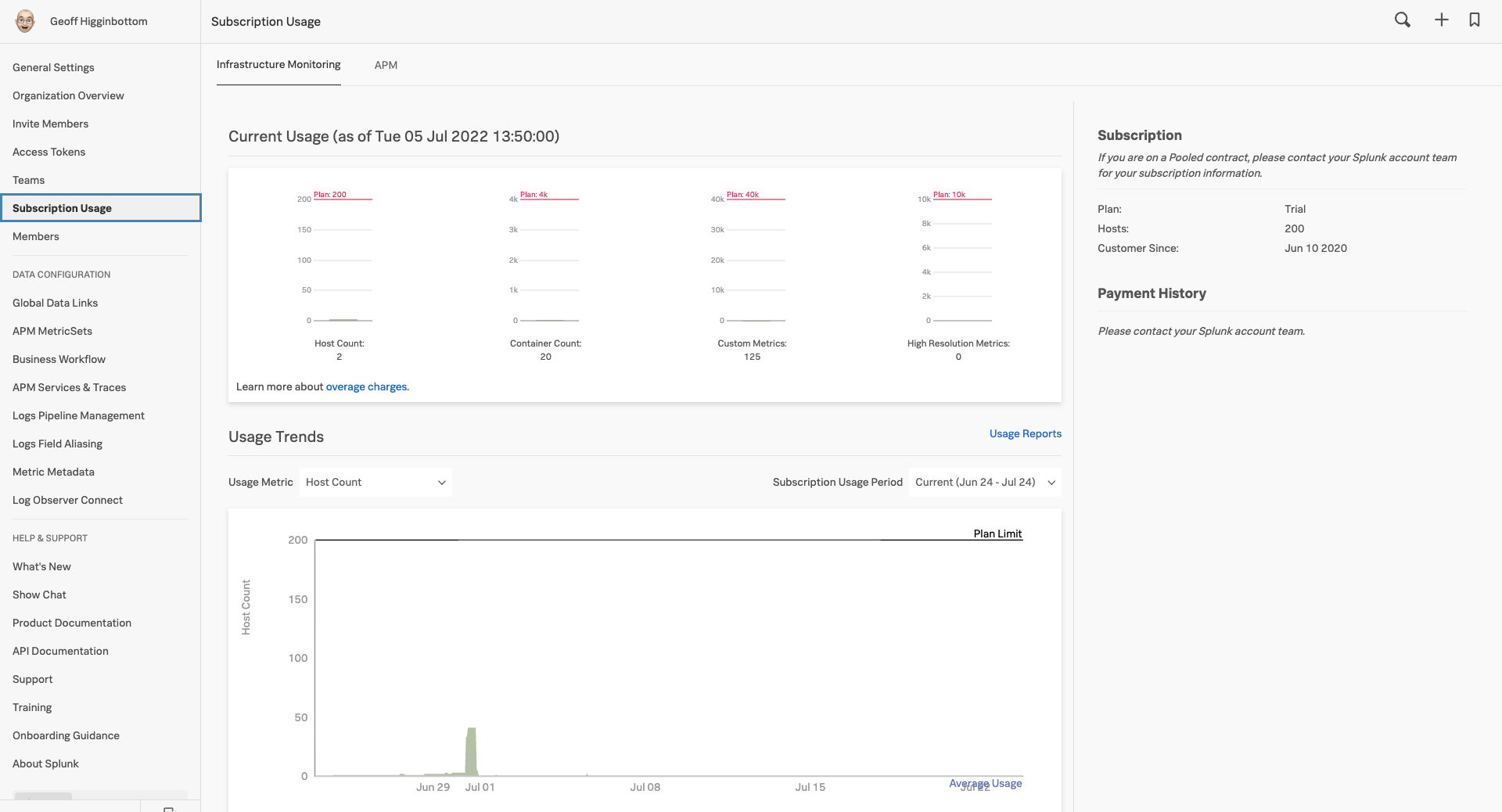Open the search magnifier icon

(1402, 20)
